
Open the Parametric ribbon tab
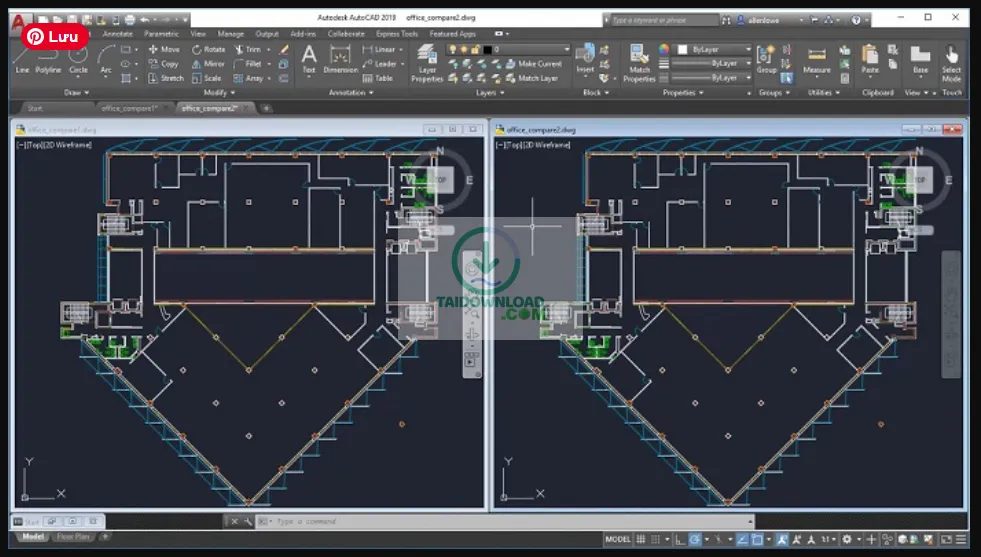(x=161, y=34)
